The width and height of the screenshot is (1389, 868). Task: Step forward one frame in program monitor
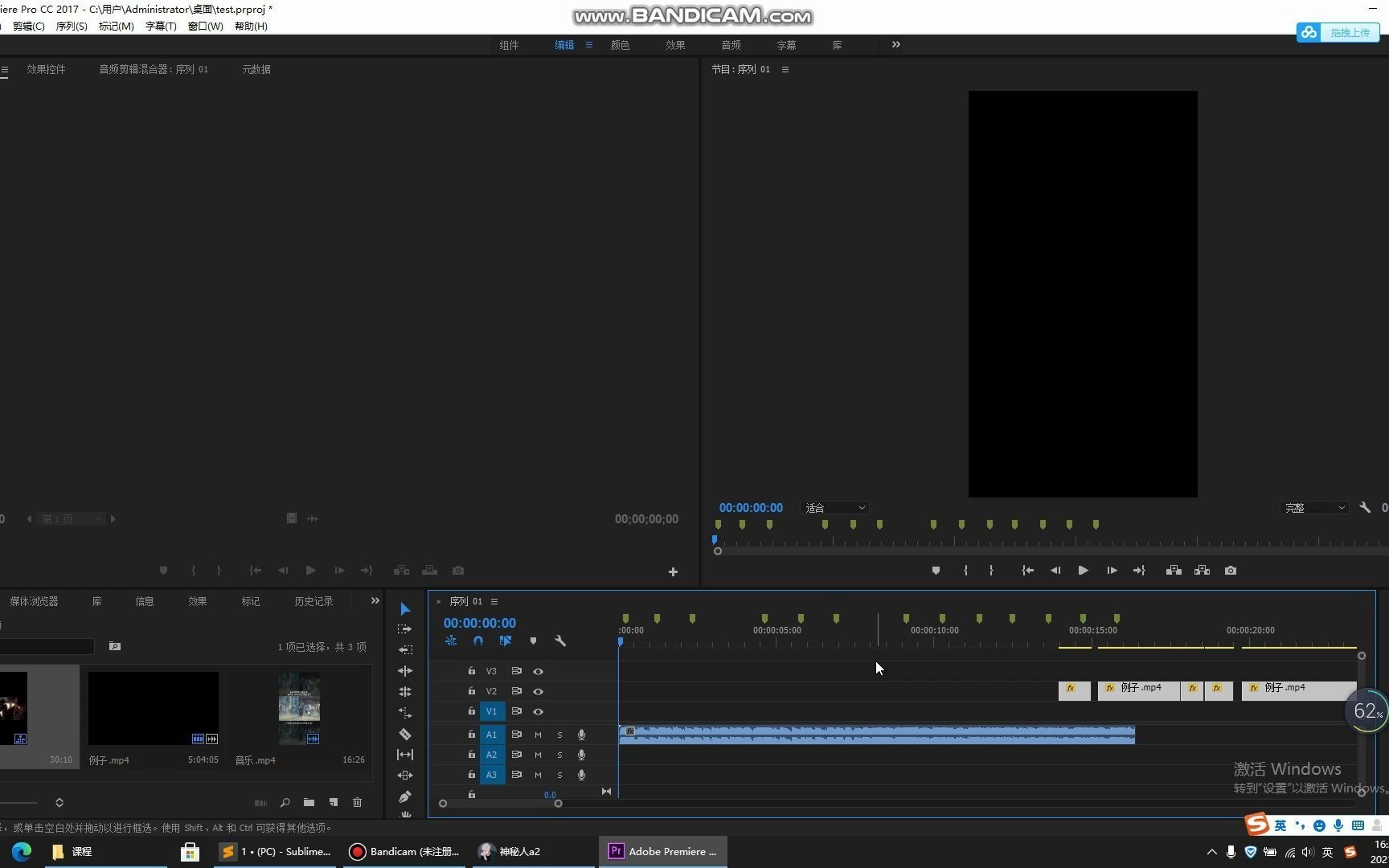(x=1112, y=571)
